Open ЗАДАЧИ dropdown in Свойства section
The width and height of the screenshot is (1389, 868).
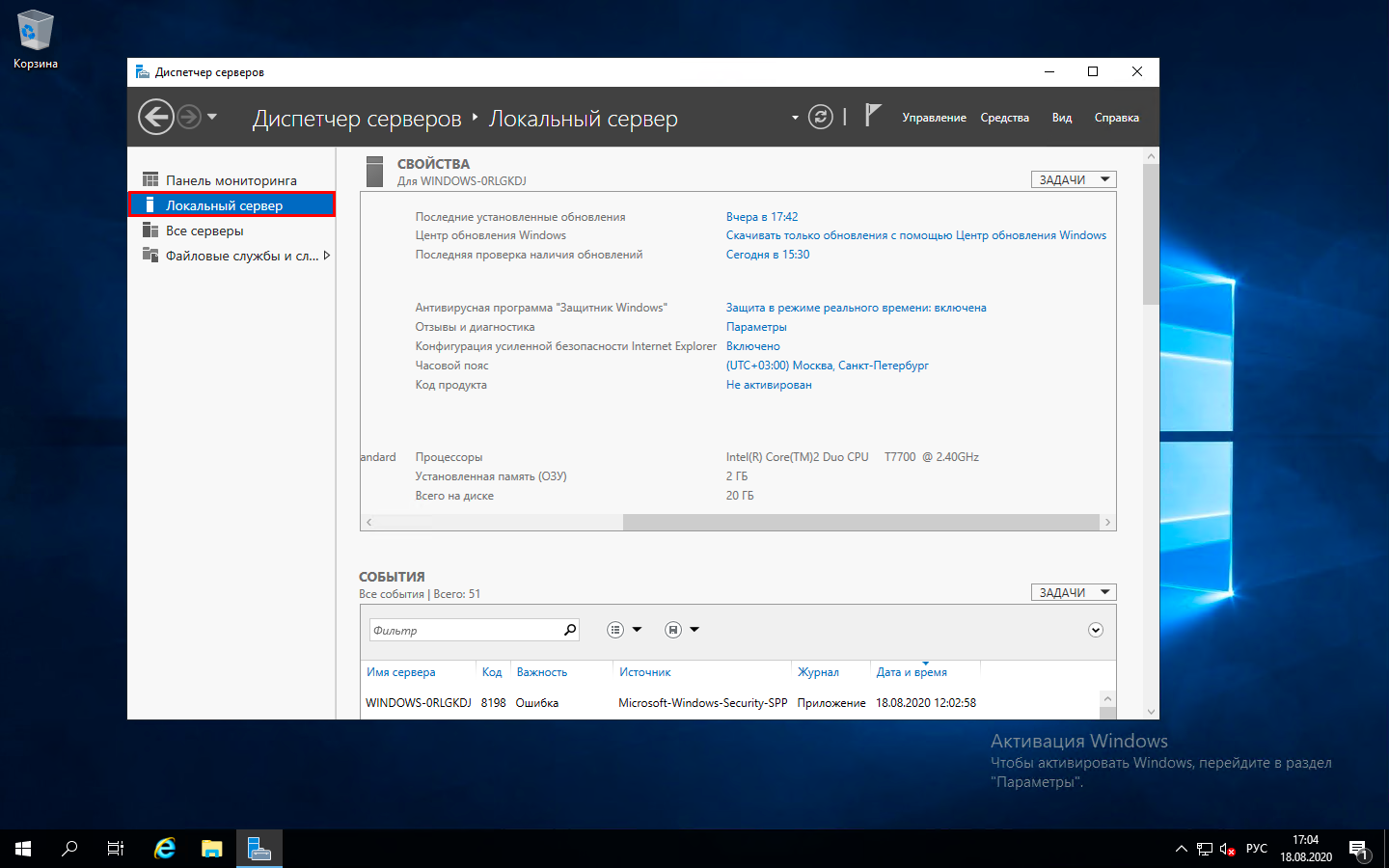click(1074, 179)
